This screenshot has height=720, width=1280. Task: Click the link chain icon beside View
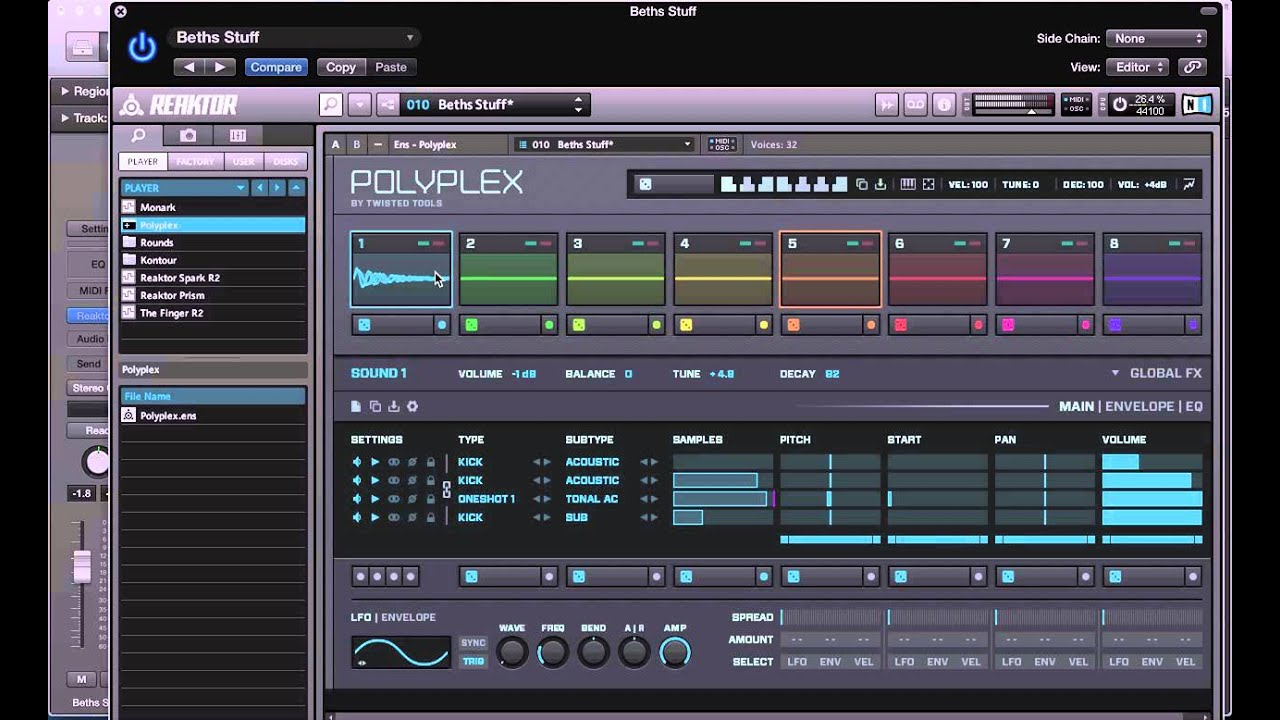point(1191,67)
